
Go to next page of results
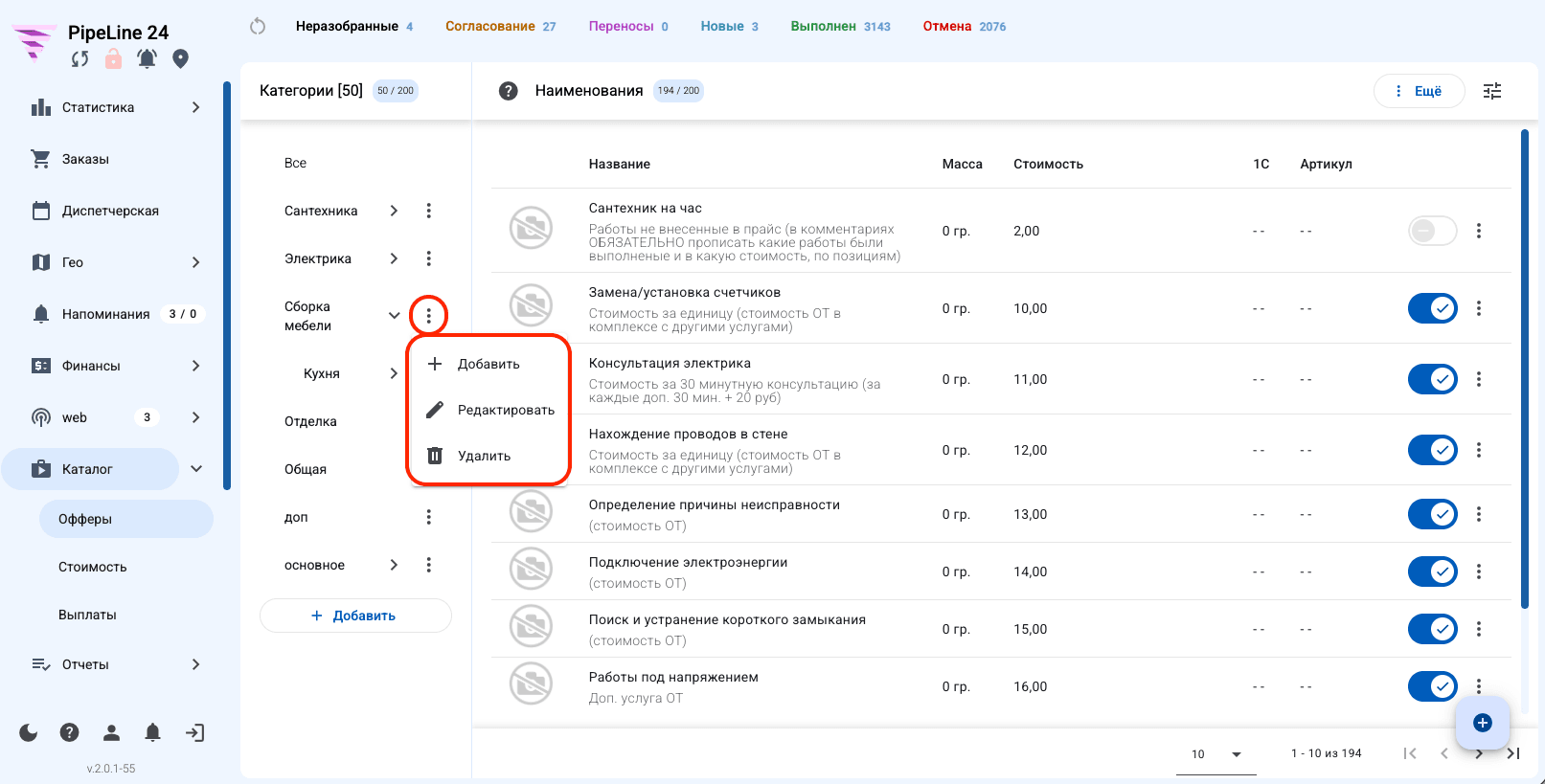pyautogui.click(x=1479, y=753)
